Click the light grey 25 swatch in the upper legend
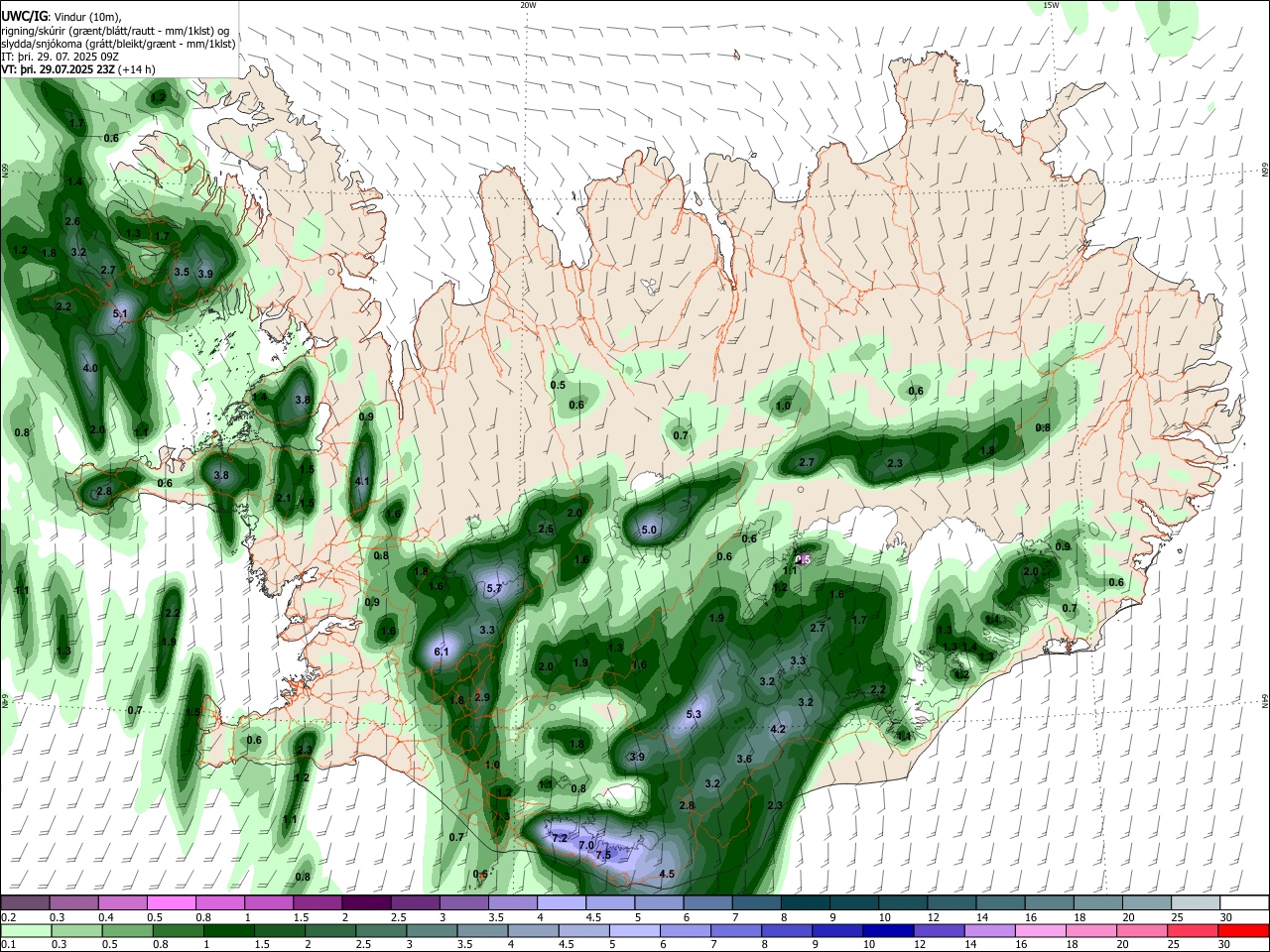The width and height of the screenshot is (1270, 952). [x=1195, y=903]
